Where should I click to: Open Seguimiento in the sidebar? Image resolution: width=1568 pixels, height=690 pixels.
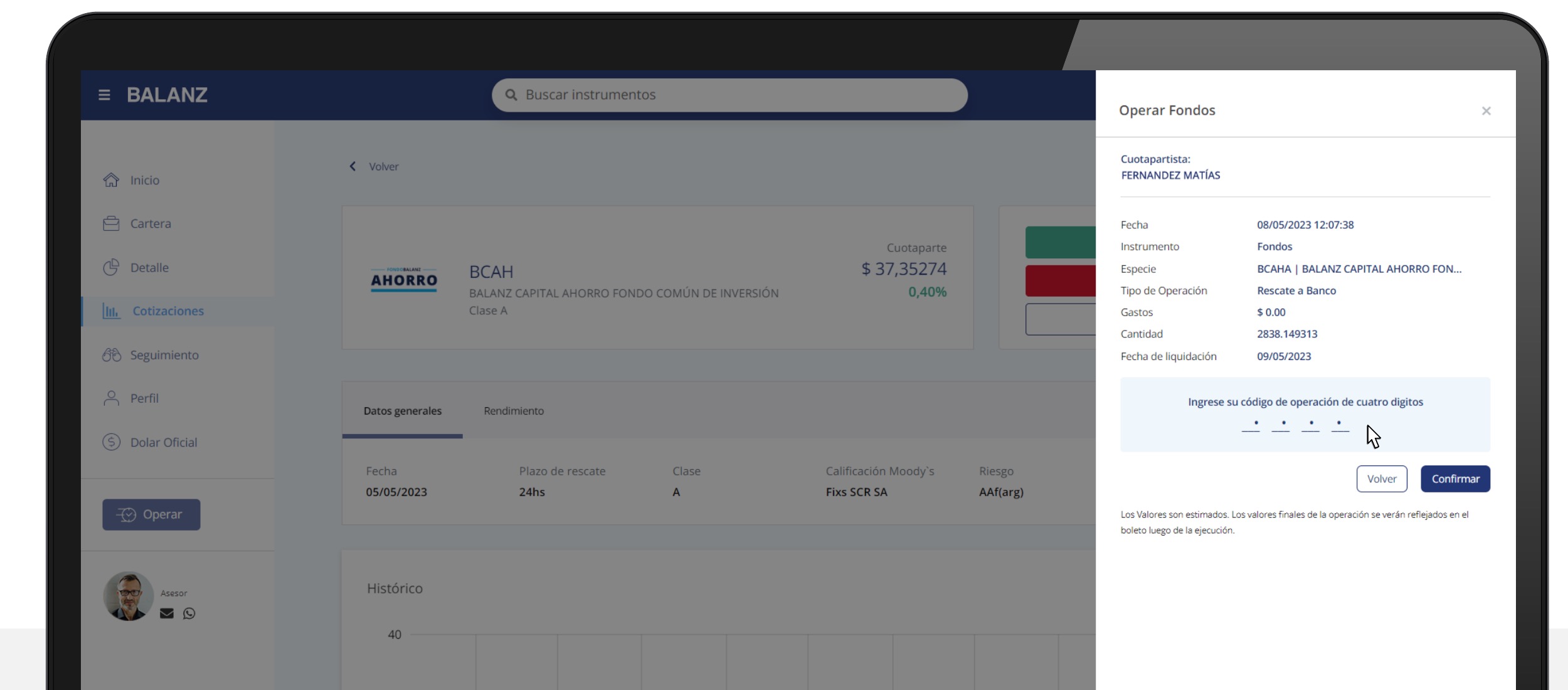coord(164,355)
